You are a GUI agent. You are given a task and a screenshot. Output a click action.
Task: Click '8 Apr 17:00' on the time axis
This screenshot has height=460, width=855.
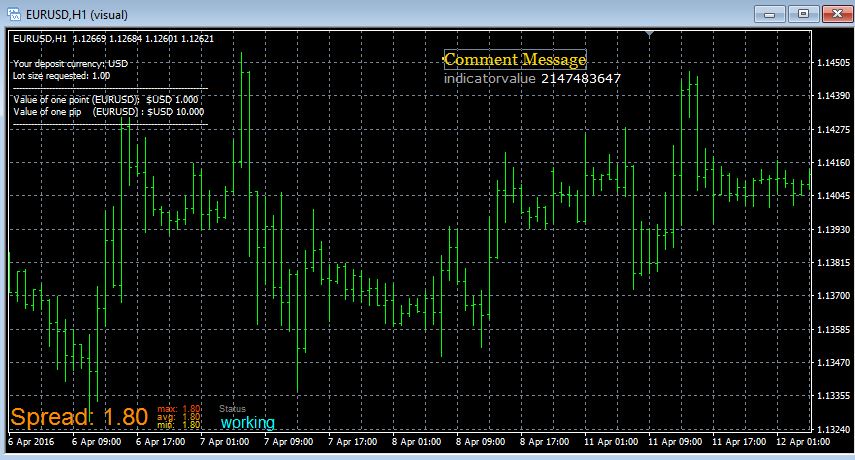pos(544,441)
